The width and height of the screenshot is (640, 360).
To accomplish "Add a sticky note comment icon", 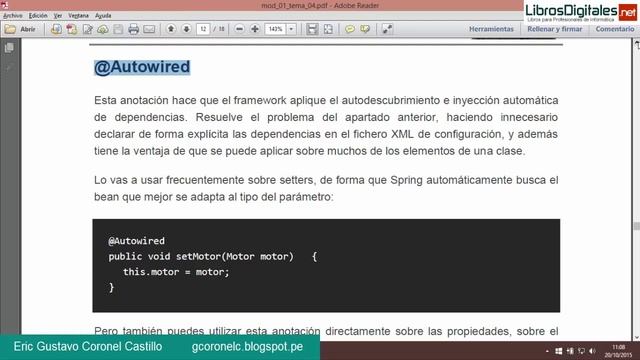I will tap(350, 29).
